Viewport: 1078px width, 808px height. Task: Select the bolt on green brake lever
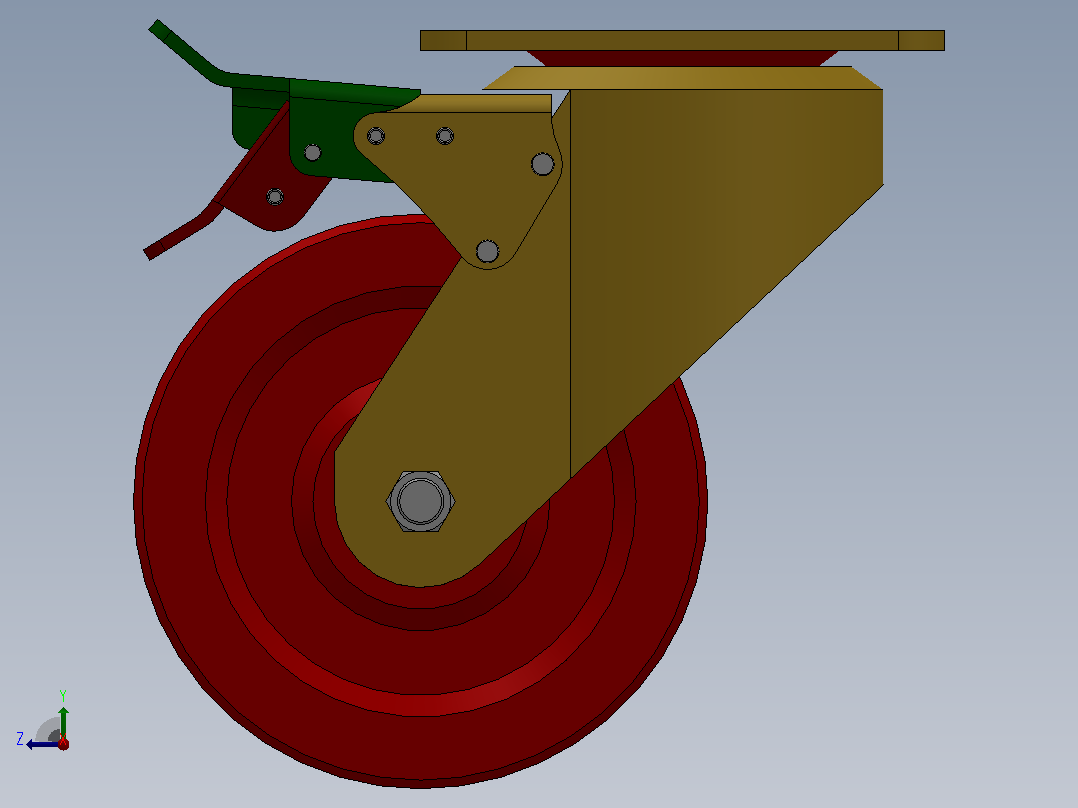[x=312, y=152]
